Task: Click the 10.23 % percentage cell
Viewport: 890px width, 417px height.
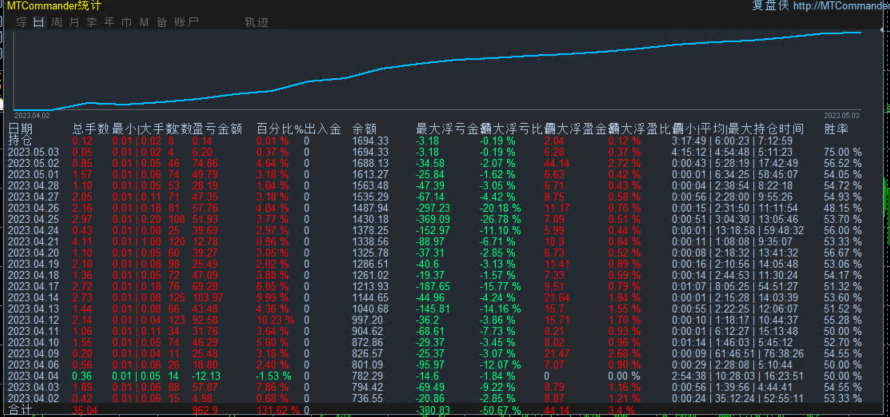Action: tap(275, 320)
